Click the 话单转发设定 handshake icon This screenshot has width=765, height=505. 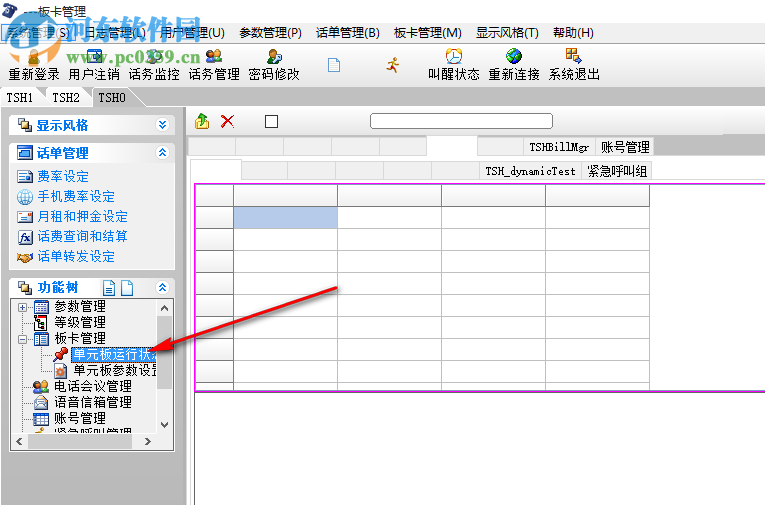(25, 257)
